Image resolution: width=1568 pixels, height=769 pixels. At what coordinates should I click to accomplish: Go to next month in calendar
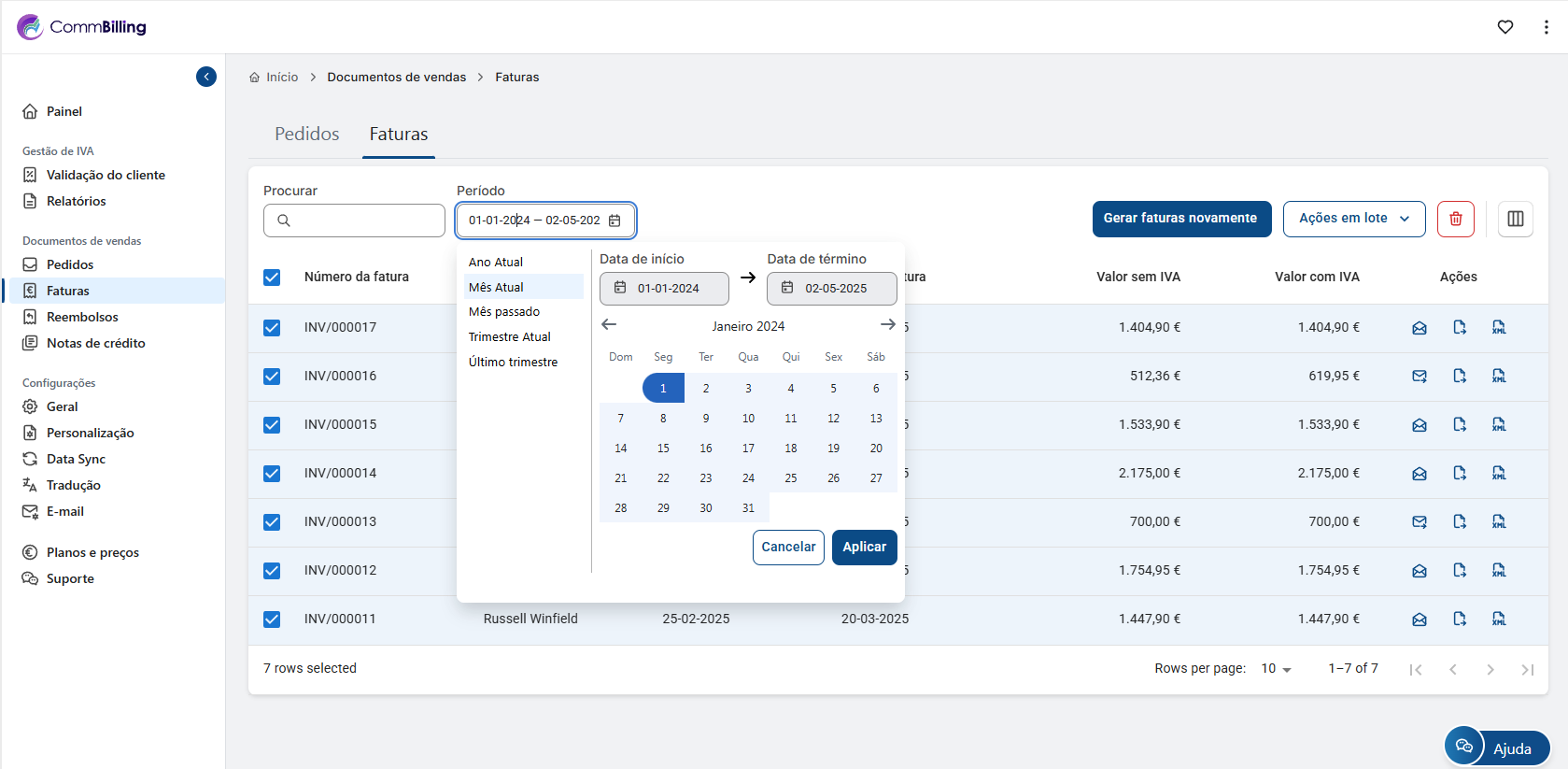[887, 325]
